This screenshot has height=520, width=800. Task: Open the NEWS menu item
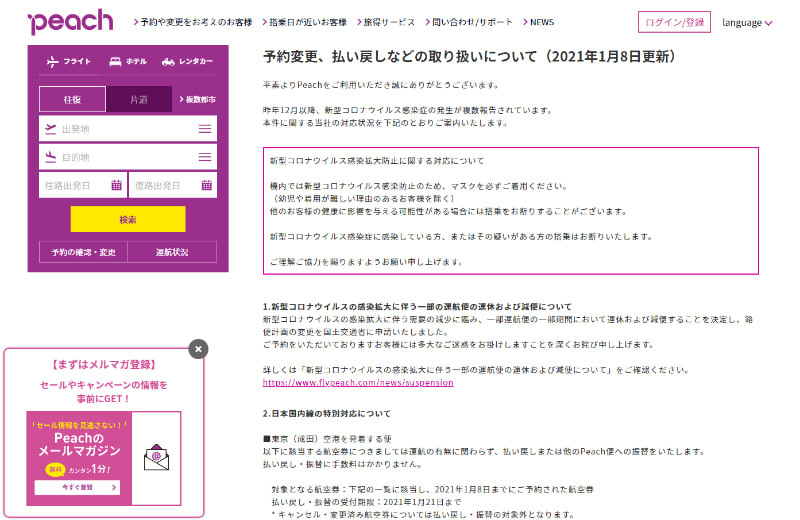point(538,22)
